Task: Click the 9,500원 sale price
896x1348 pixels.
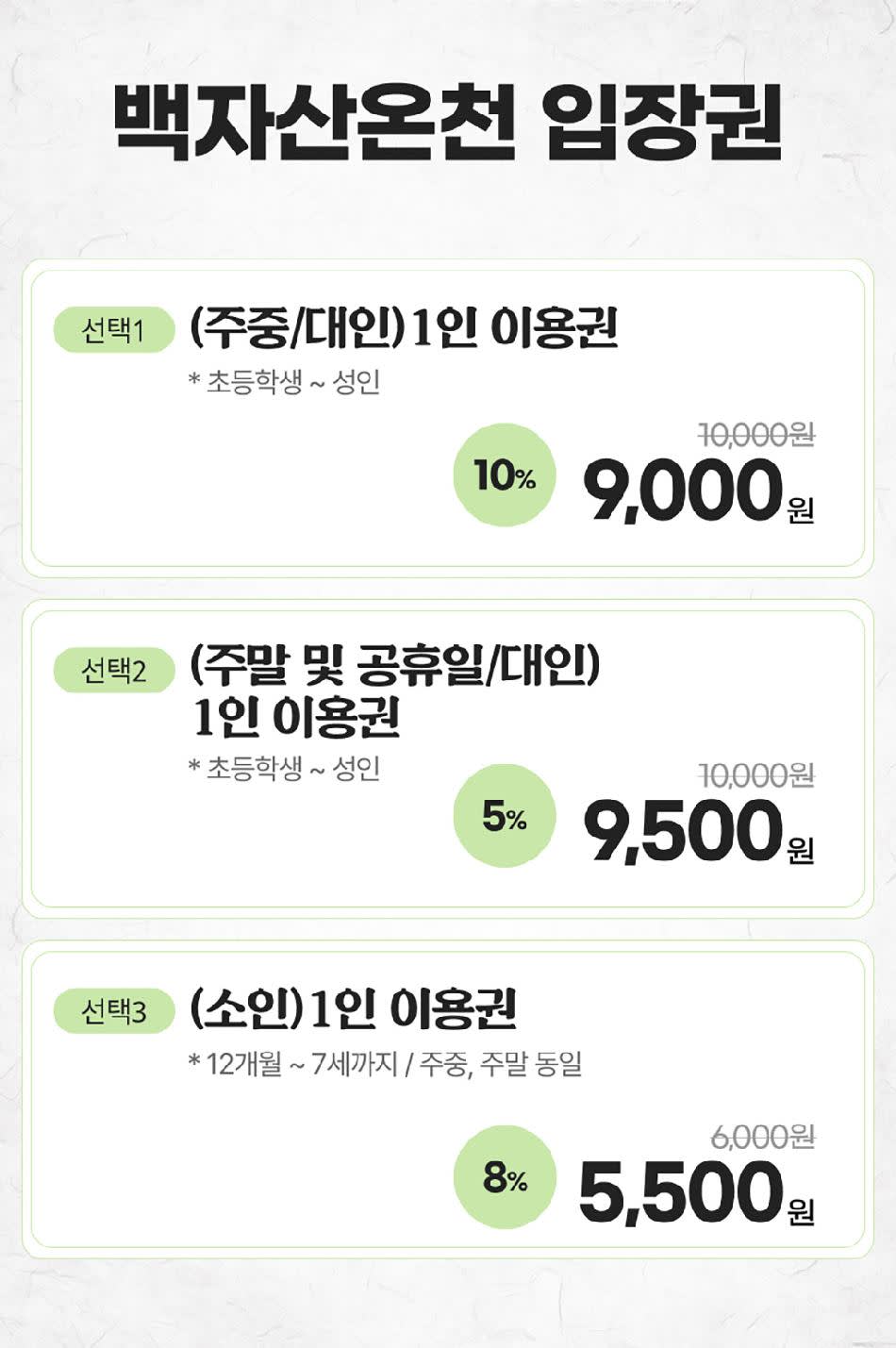Action: click(696, 832)
